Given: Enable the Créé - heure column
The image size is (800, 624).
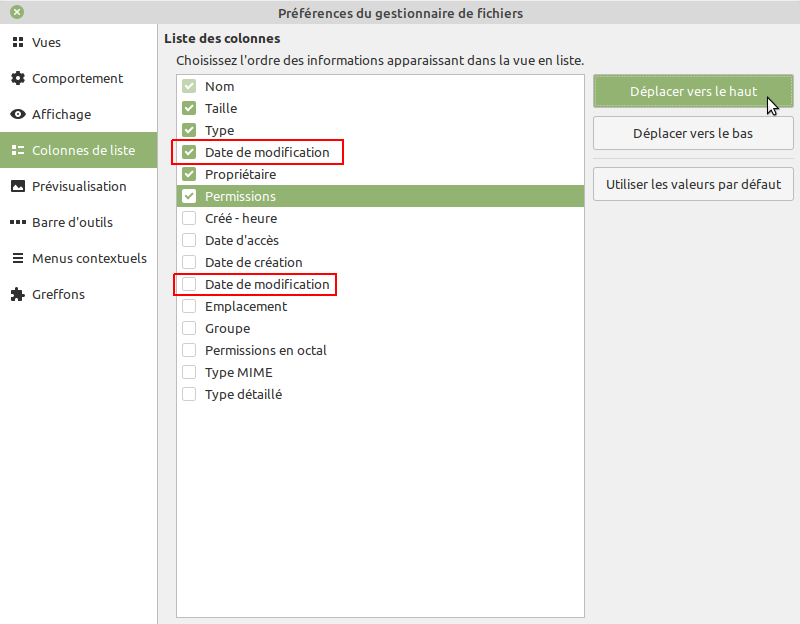Looking at the screenshot, I should (x=189, y=218).
